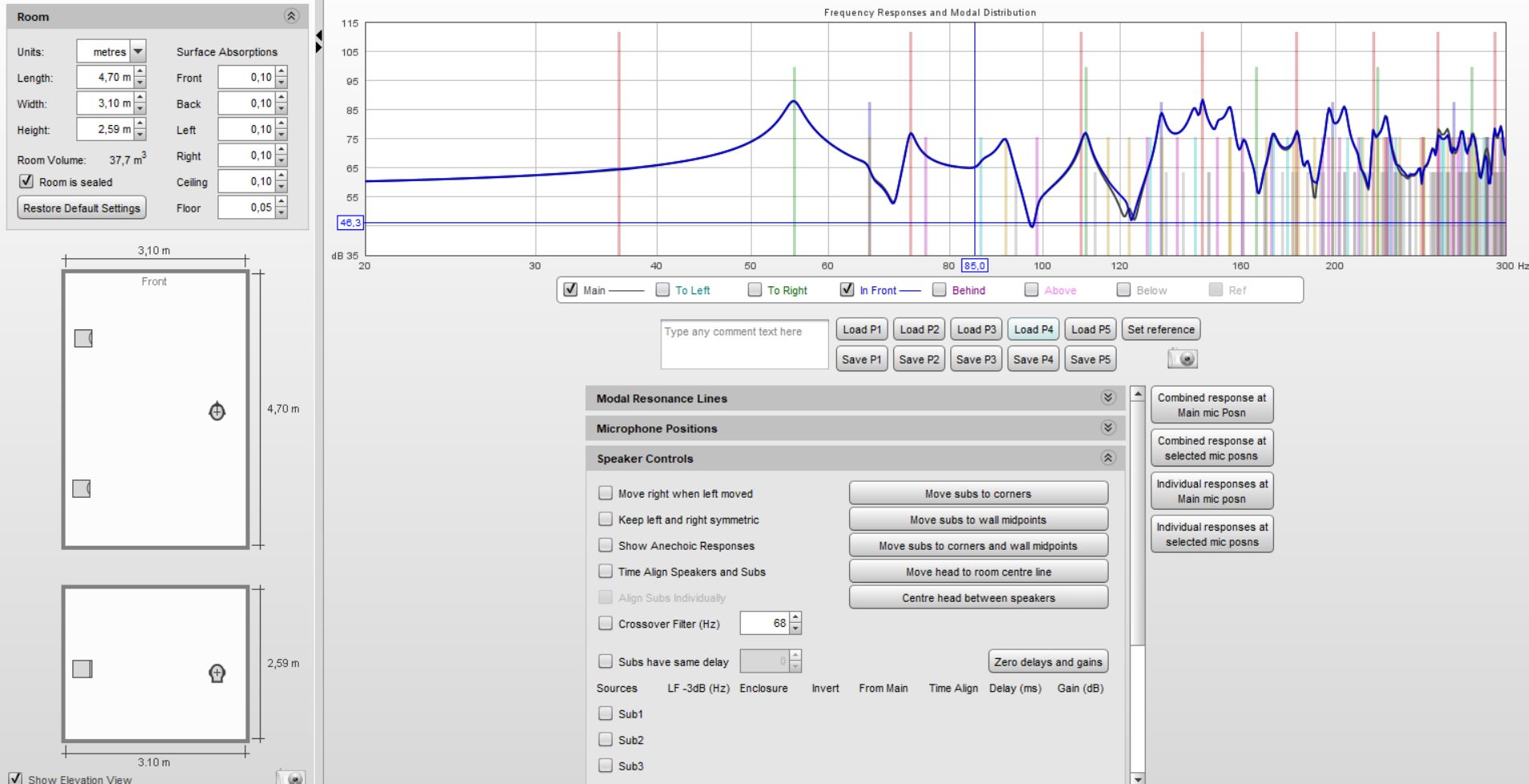Click Save P2 button
Image resolution: width=1529 pixels, height=784 pixels.
pos(919,359)
